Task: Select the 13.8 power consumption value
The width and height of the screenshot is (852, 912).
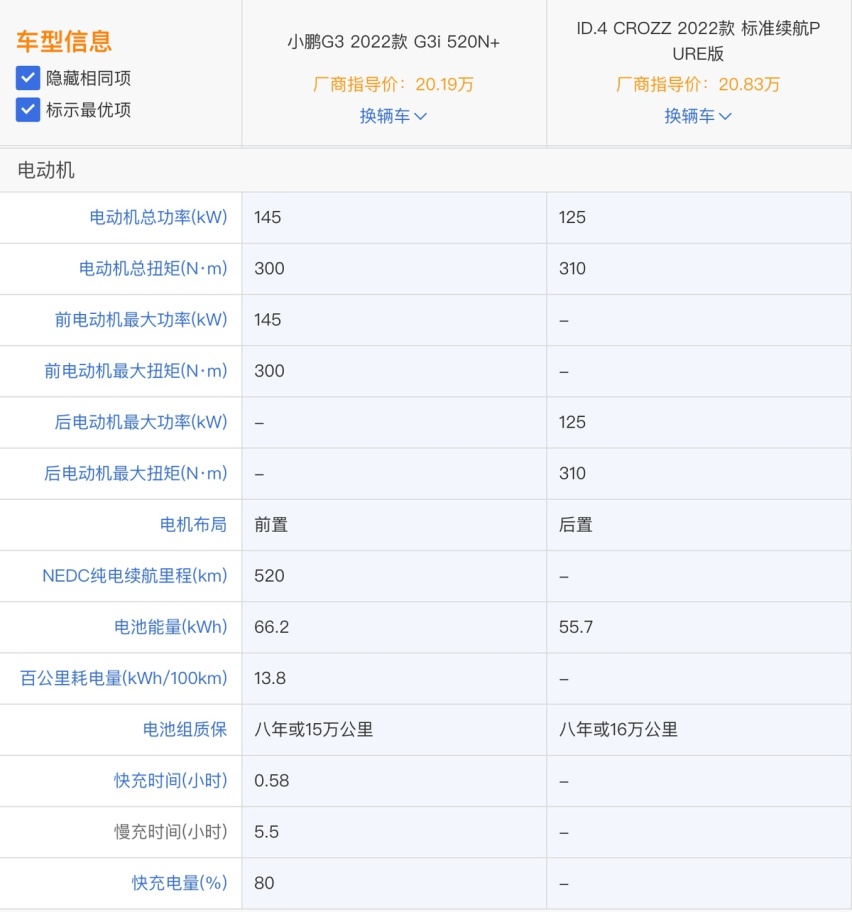Action: (270, 678)
